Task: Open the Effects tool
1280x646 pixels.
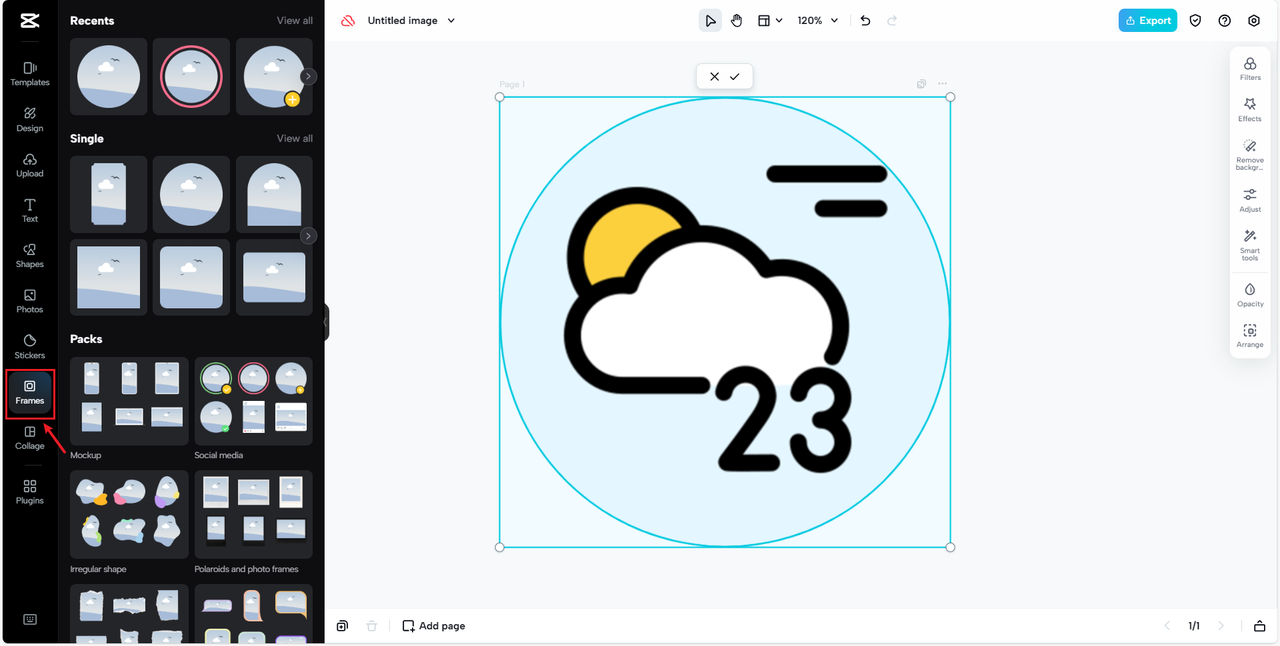Action: tap(1250, 110)
